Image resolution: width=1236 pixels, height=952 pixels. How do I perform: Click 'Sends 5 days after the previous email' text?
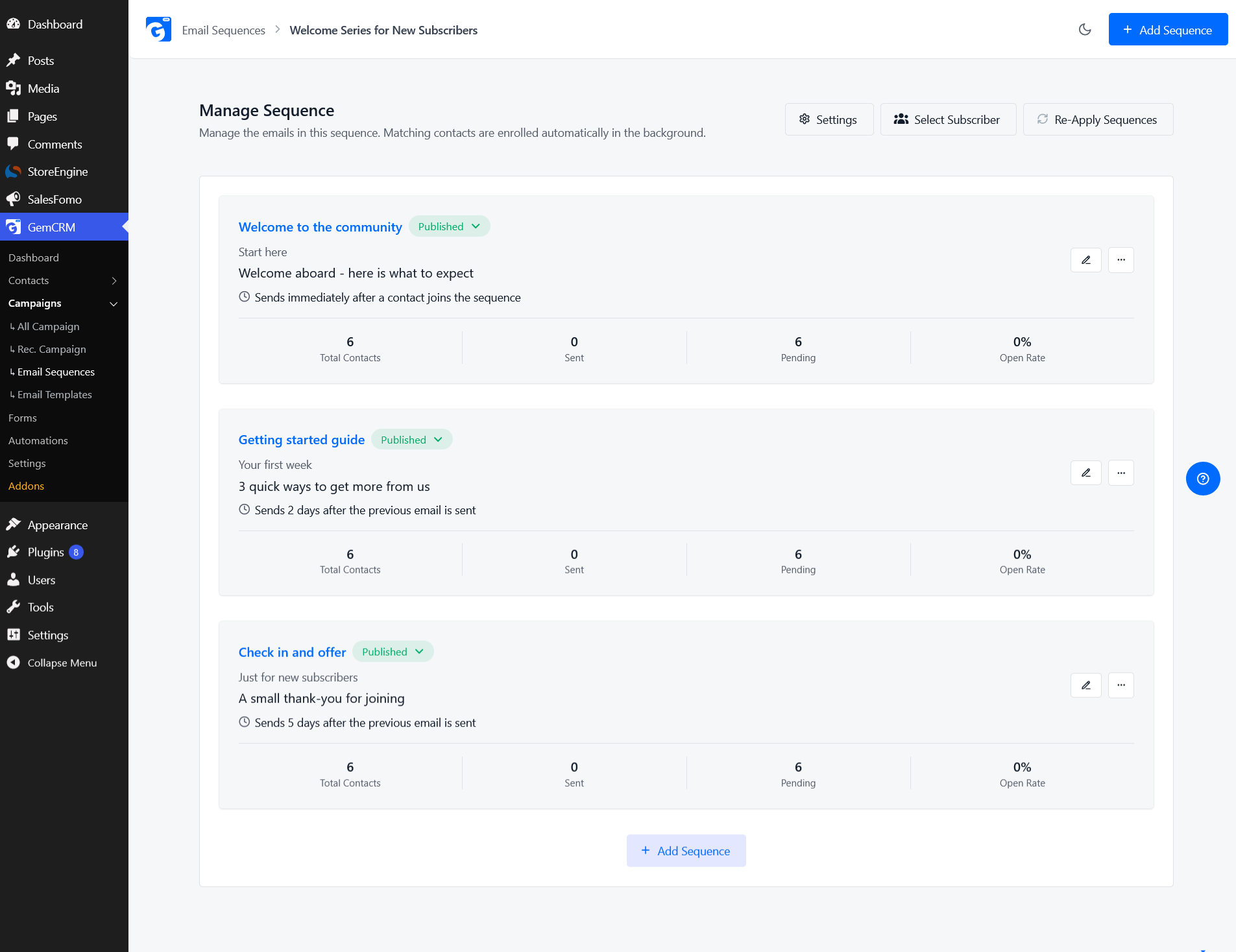(365, 722)
